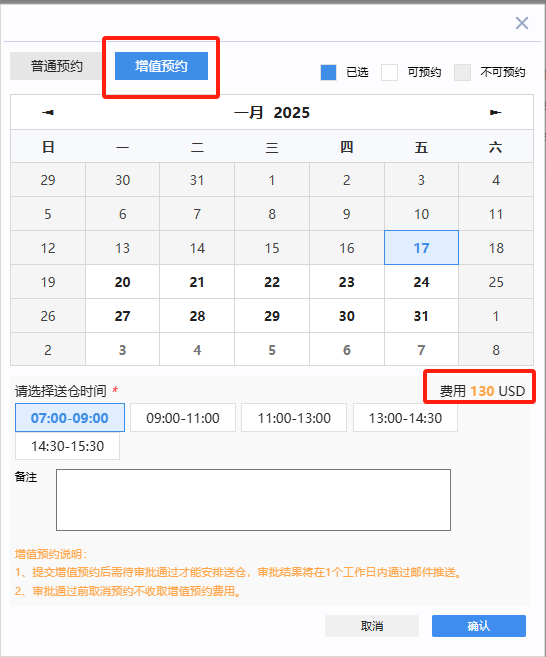
Task: Cancel with the 取消 button
Action: tap(372, 626)
